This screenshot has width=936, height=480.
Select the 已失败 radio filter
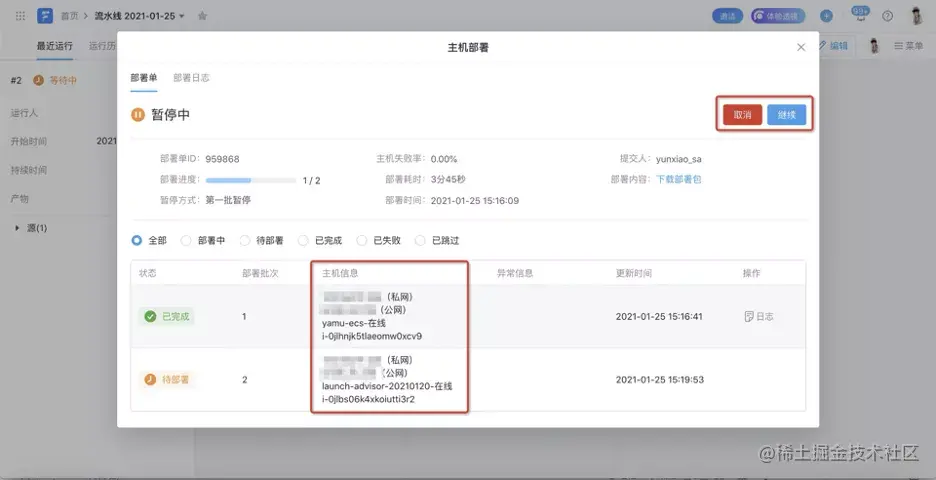[362, 241]
